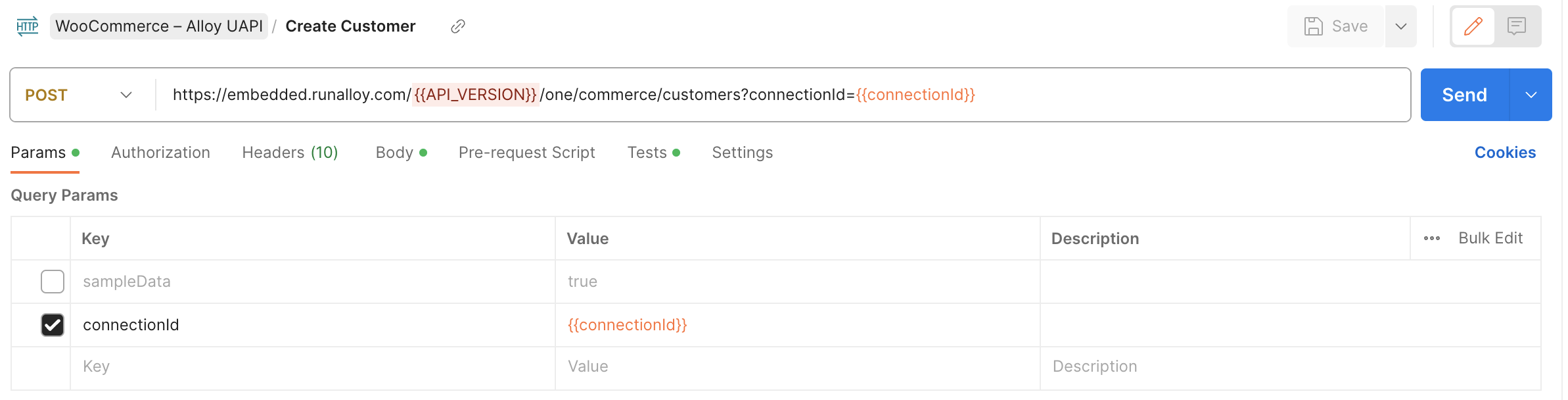Uncheck the connectionId parameter checkbox
1568x400 pixels.
point(53,325)
